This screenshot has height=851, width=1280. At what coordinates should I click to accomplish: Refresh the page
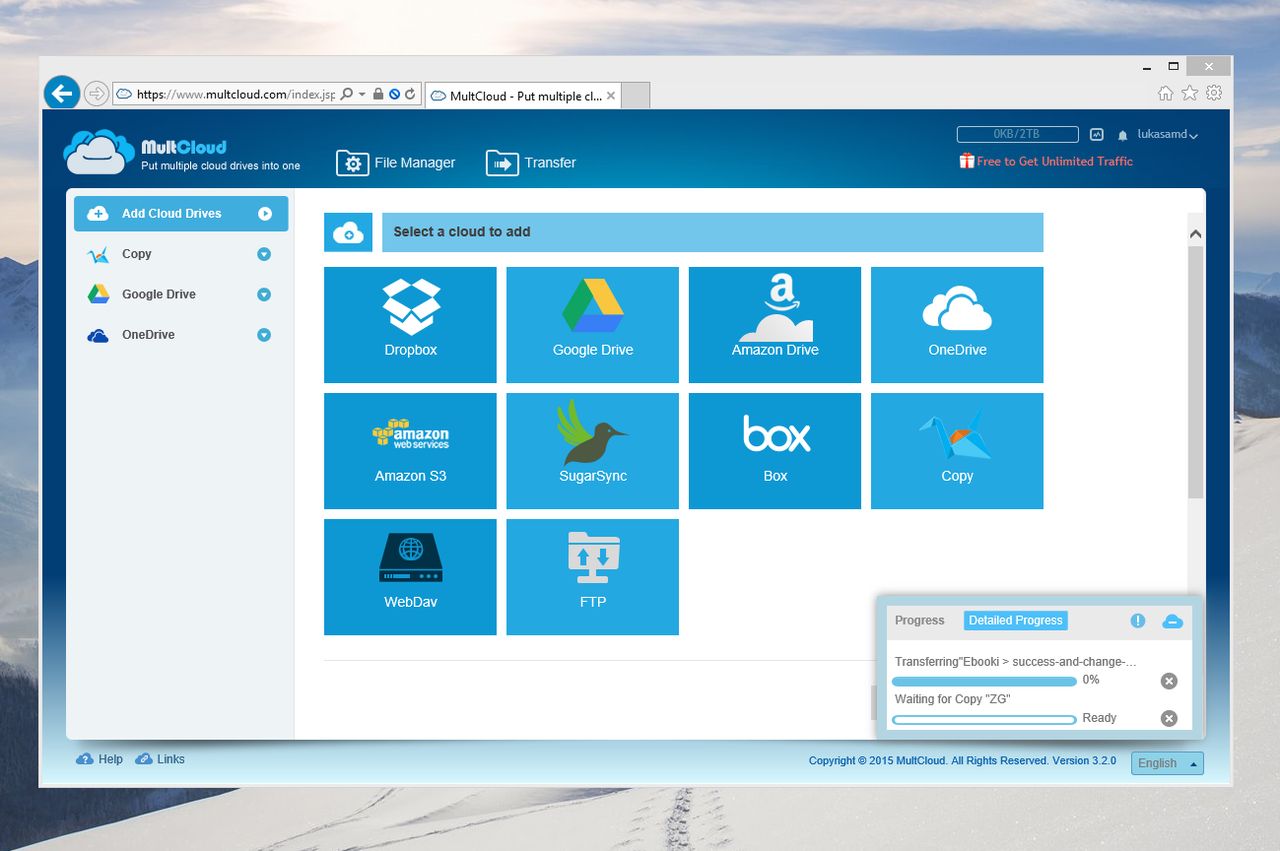410,94
